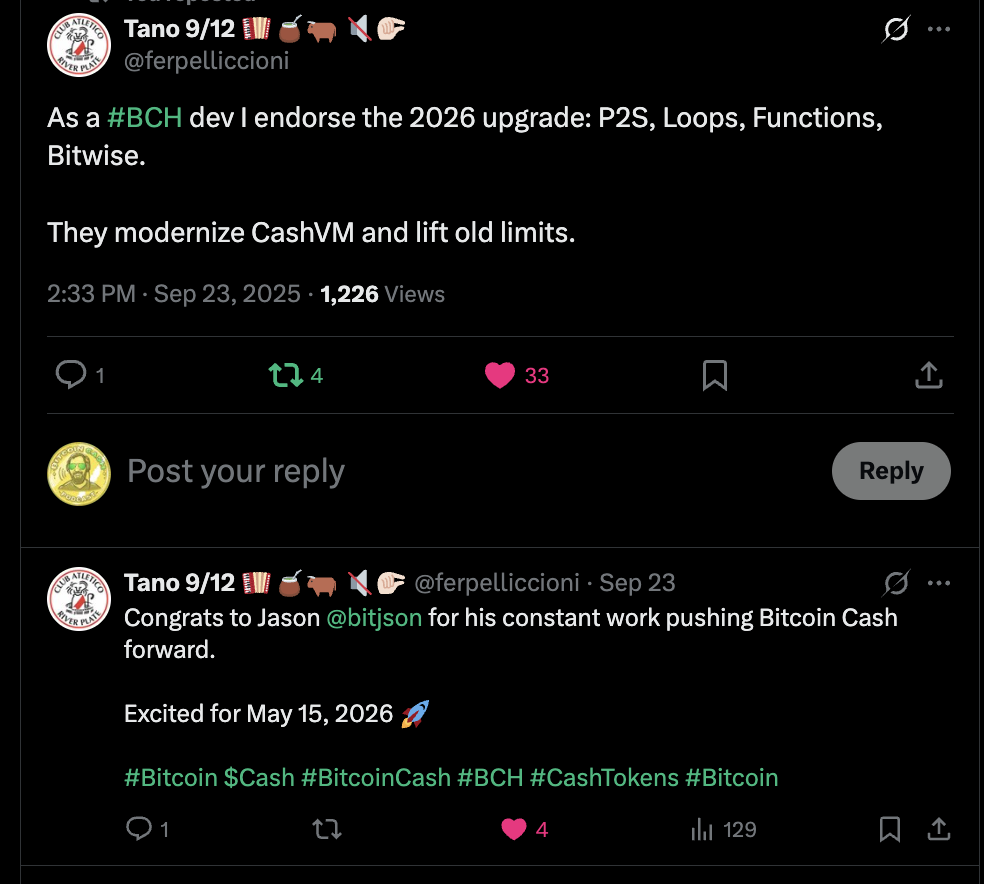Open more options menu on main post
984x884 pixels.
pos(939,30)
